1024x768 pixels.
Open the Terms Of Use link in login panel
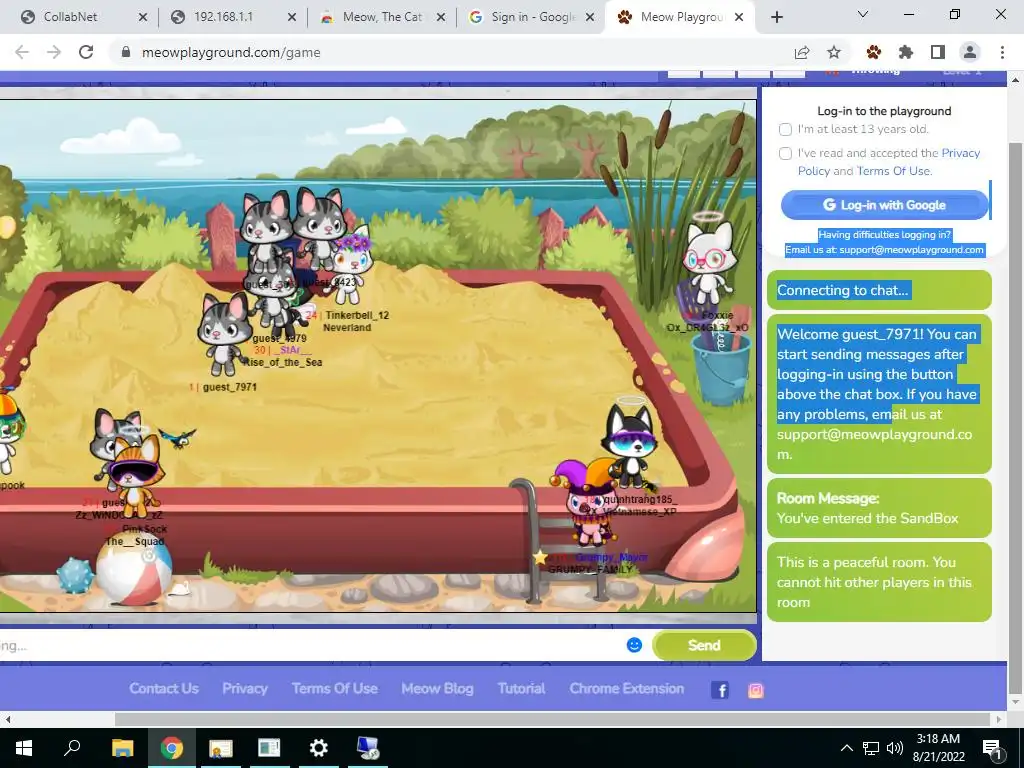(x=895, y=171)
